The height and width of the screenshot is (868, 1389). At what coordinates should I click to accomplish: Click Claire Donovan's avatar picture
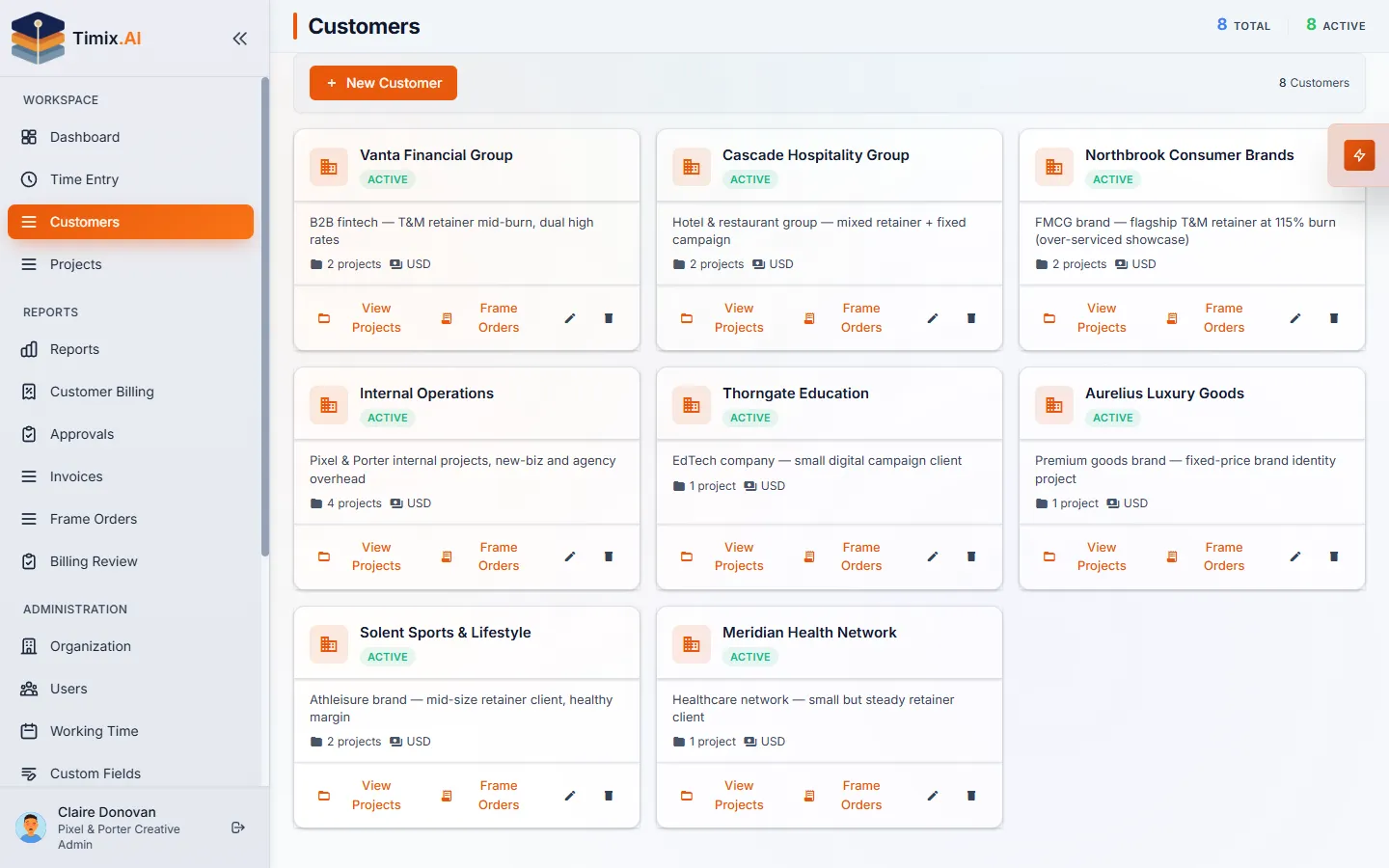31,827
